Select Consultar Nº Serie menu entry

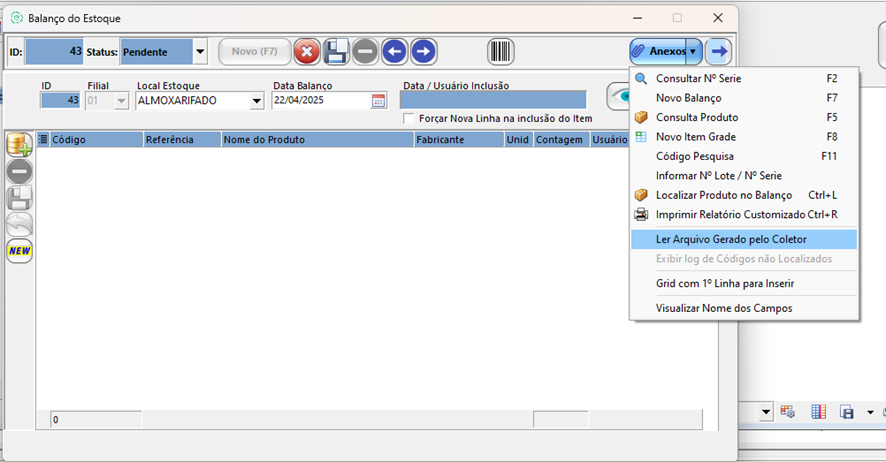744,79
